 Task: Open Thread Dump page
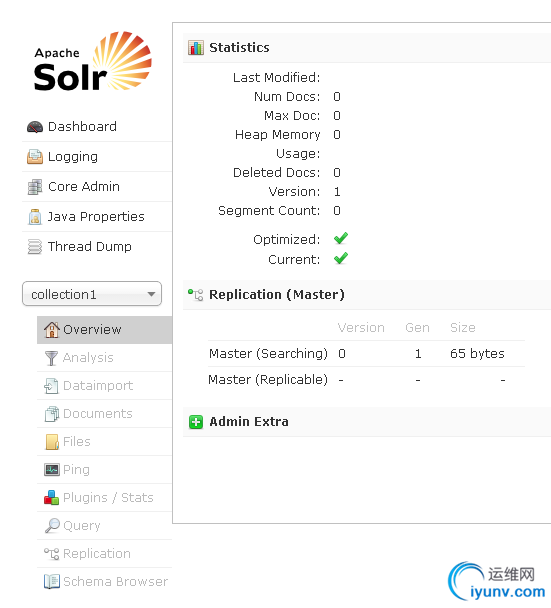[97, 247]
